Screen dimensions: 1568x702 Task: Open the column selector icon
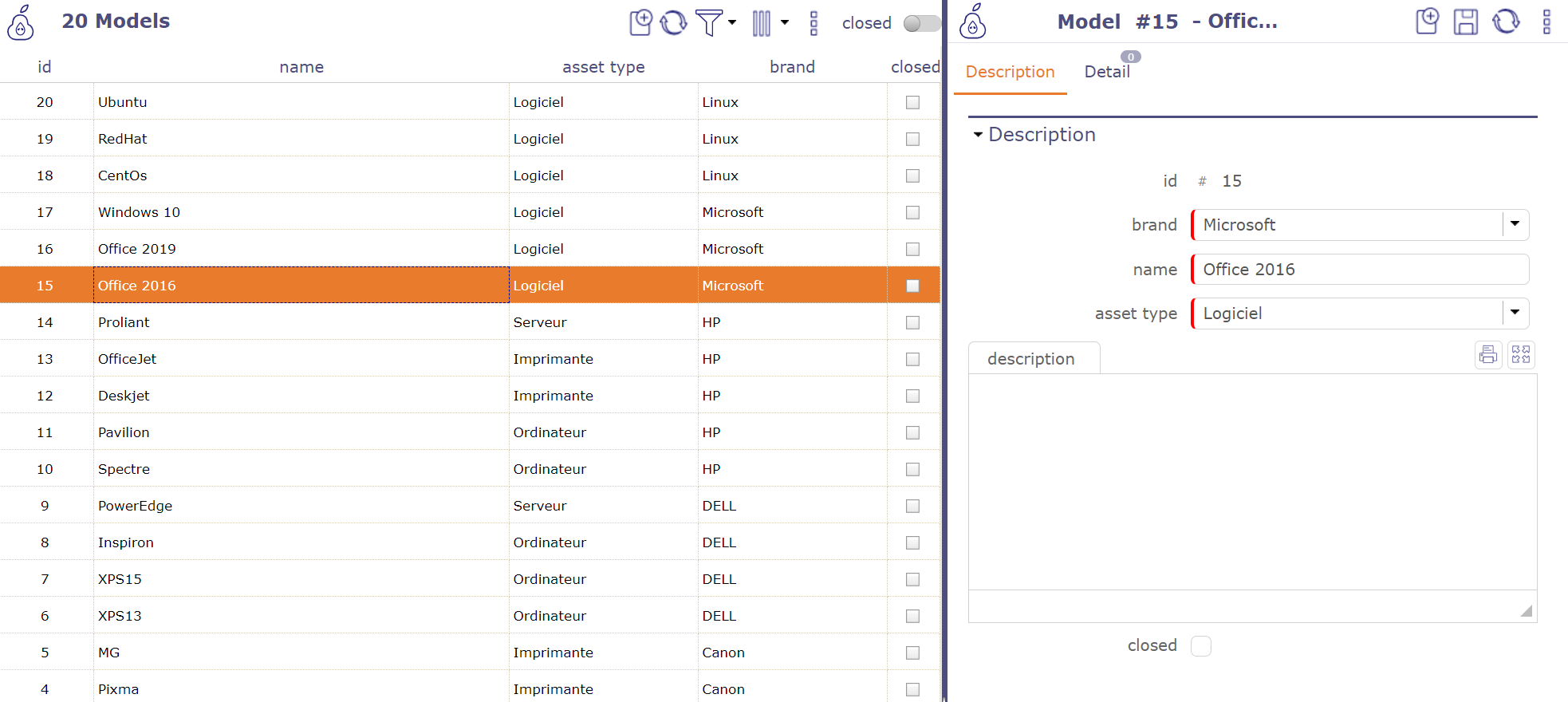762,22
